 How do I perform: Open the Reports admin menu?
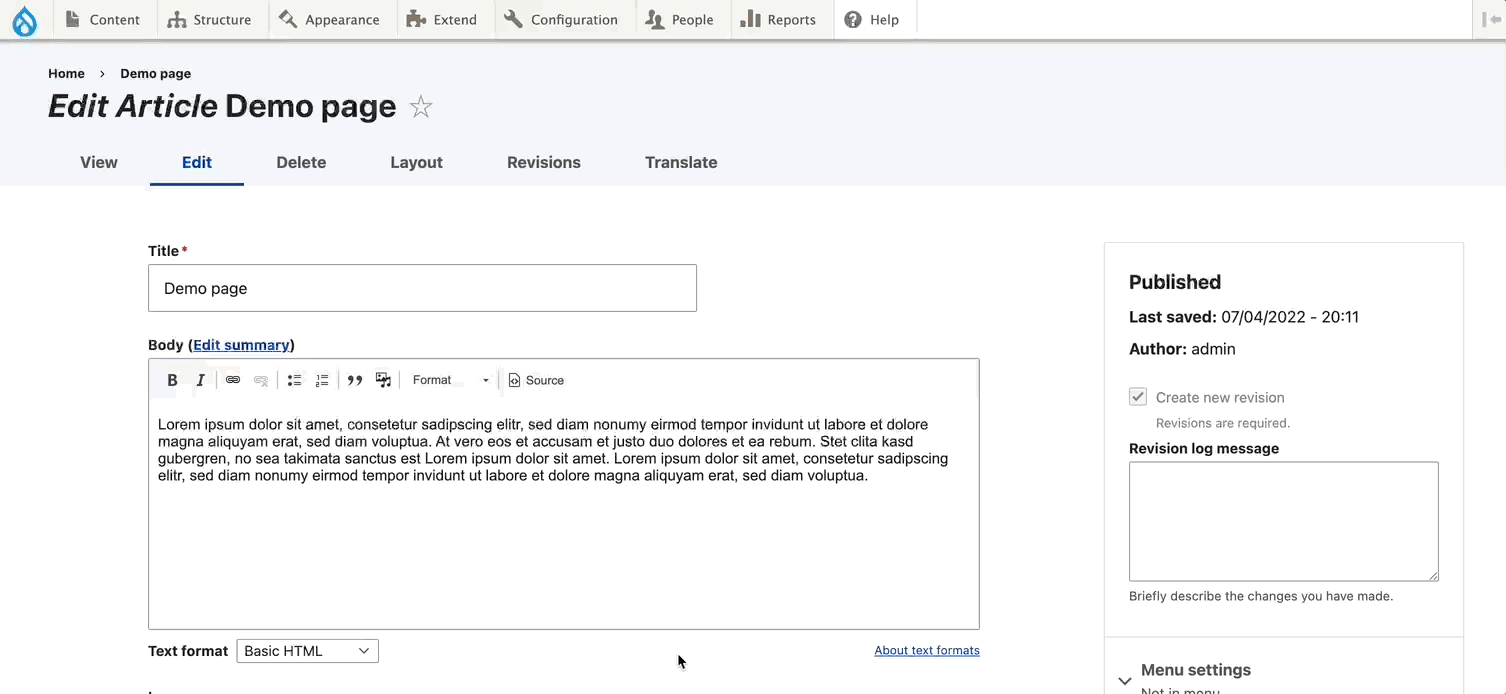780,20
